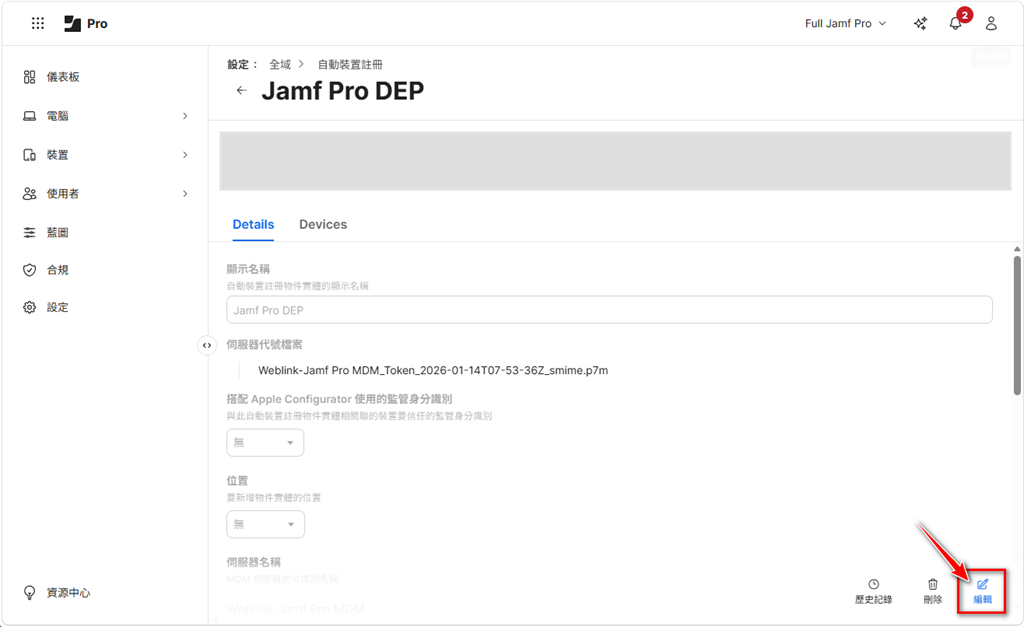Switch to the Devices tab
The width and height of the screenshot is (1024, 627).
click(323, 225)
